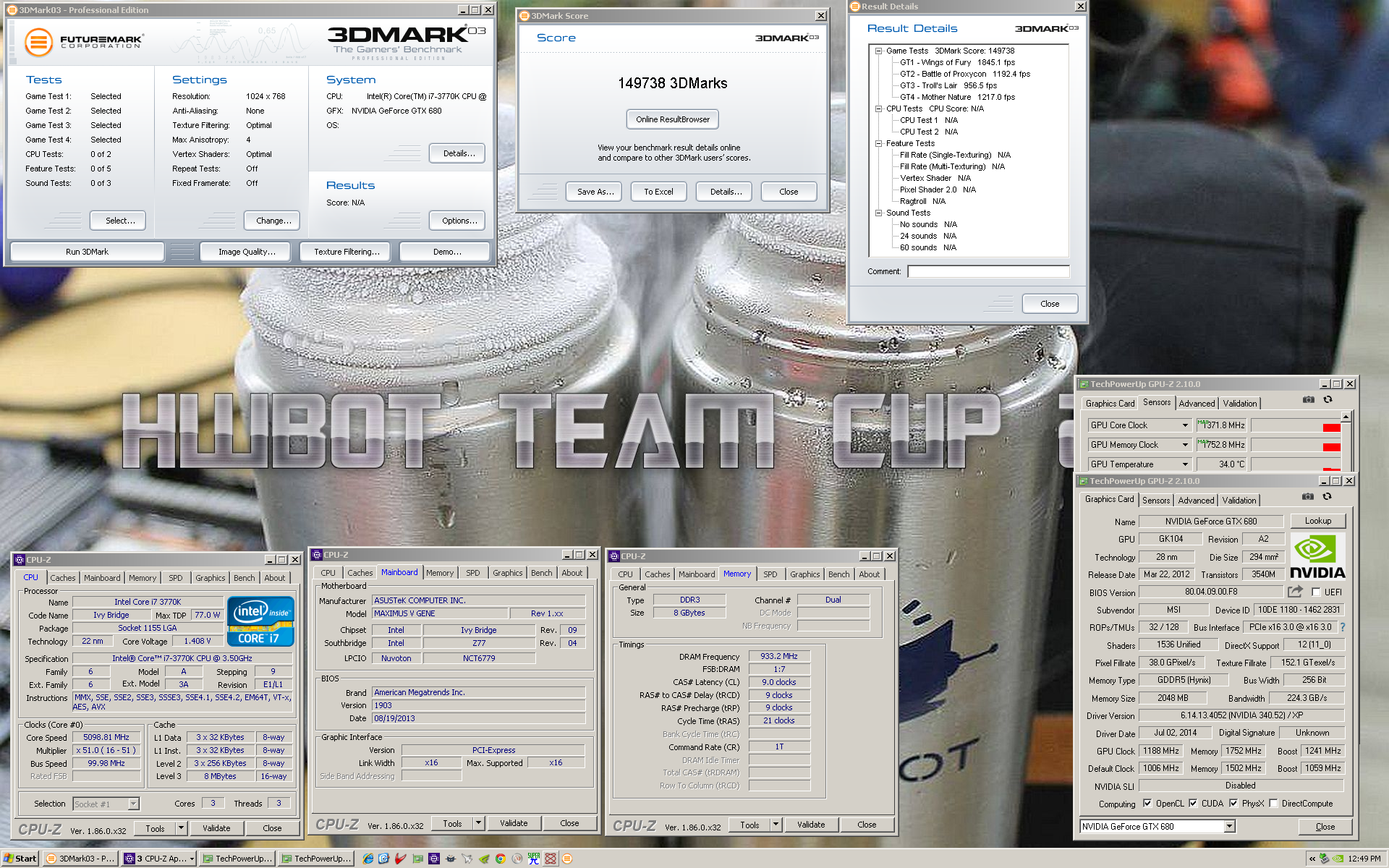Toggle the CUDA checkbox

(x=1193, y=803)
